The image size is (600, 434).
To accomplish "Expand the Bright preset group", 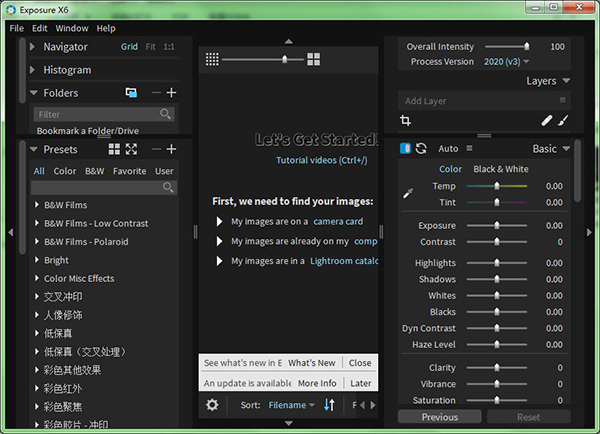I will click(x=37, y=260).
